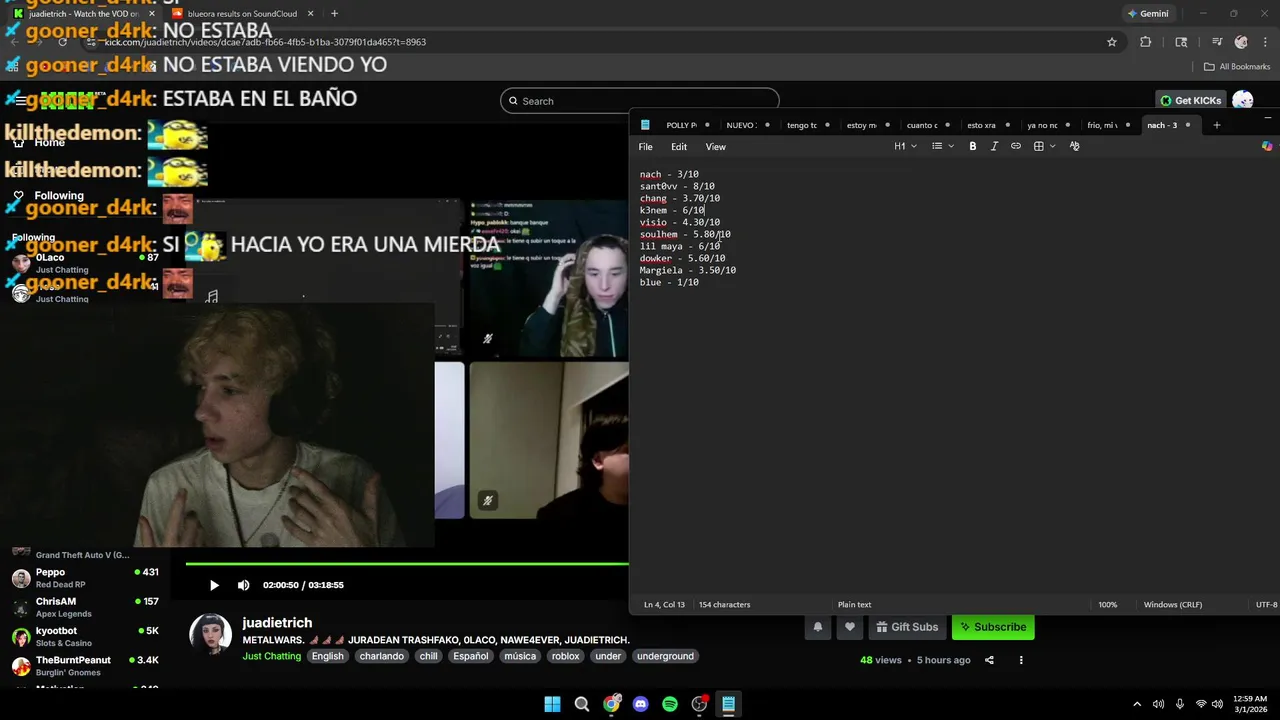Viewport: 1280px width, 720px height.
Task: Open Notepad from the taskbar
Action: coord(729,704)
